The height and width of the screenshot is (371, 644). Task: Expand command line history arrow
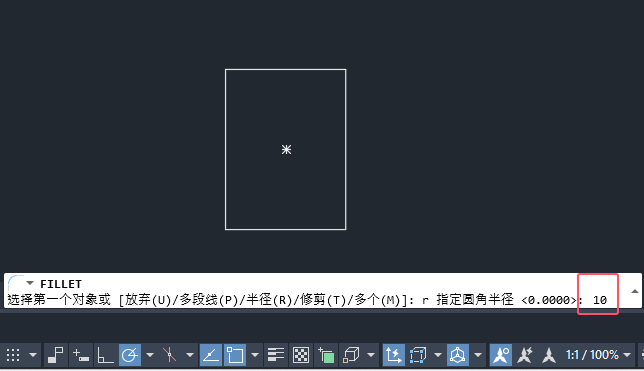coord(635,291)
